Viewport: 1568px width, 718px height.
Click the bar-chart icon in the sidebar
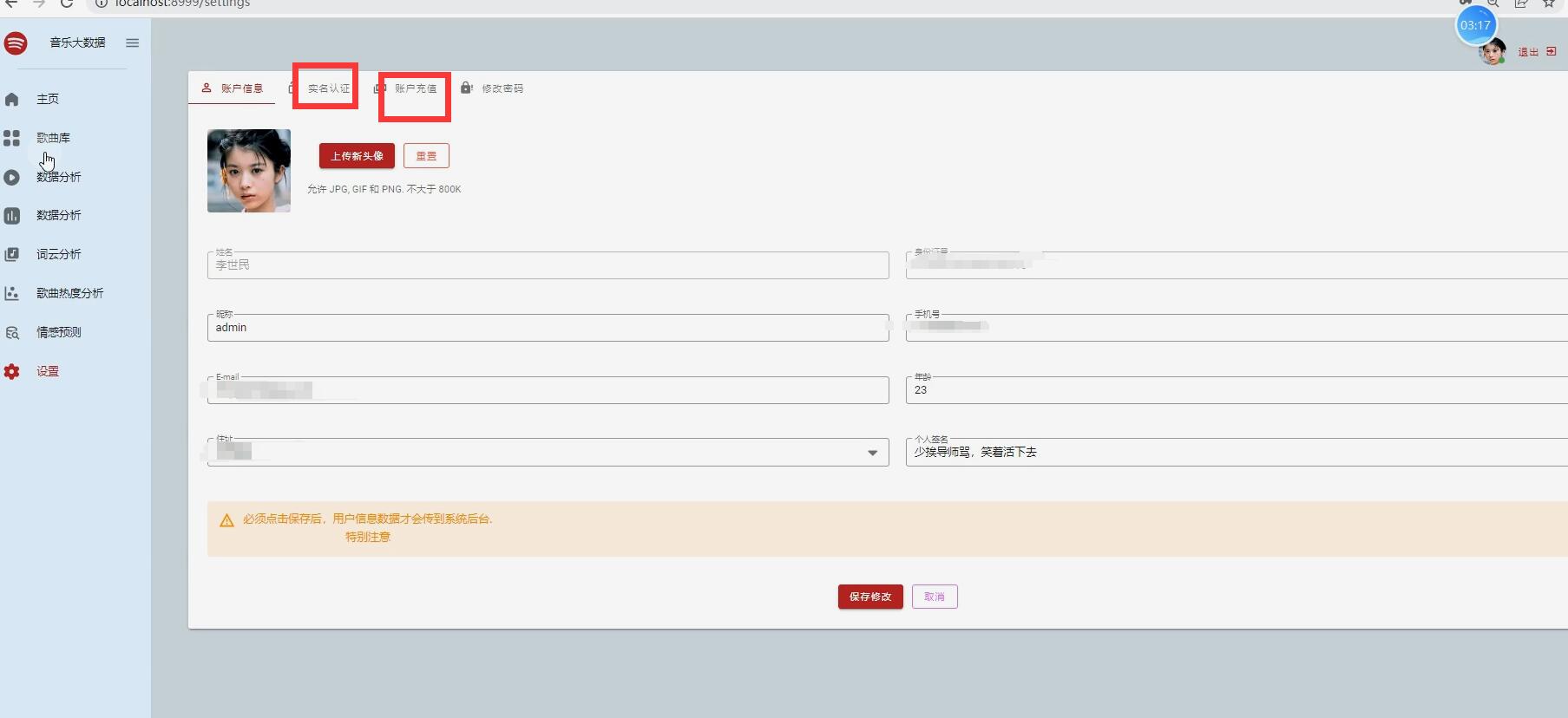tap(12, 216)
